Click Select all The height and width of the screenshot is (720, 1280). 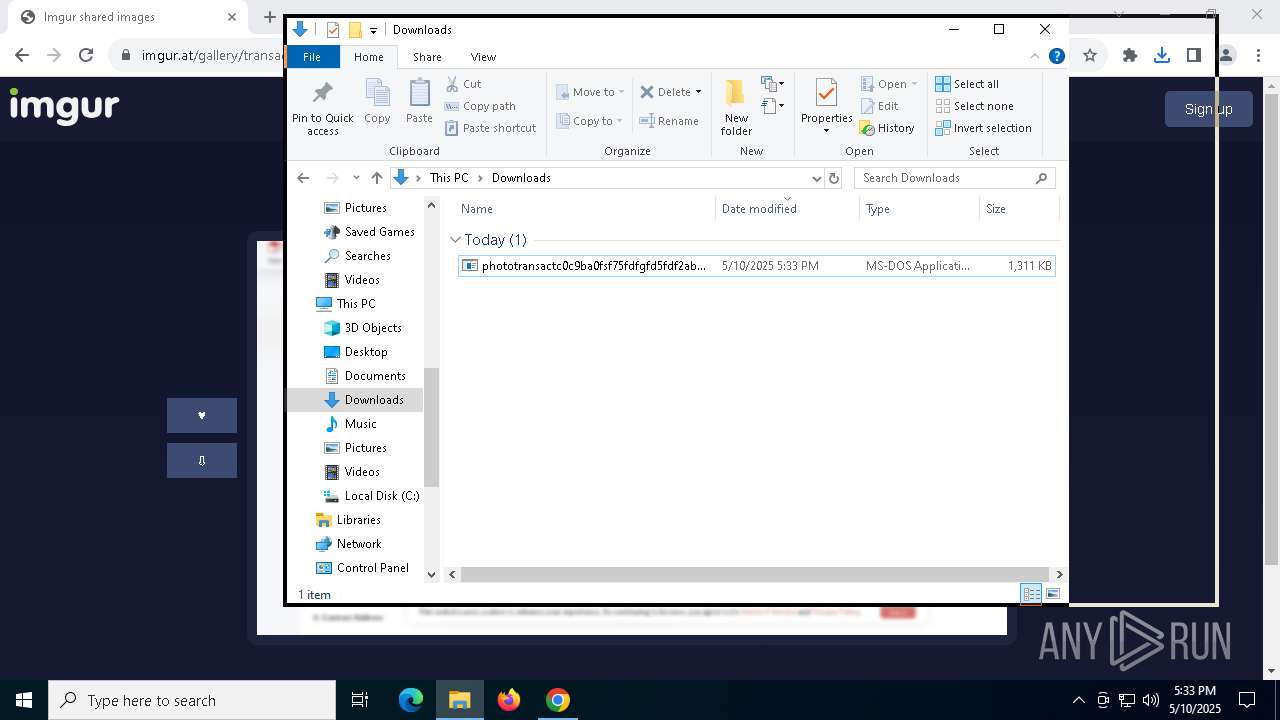pos(967,84)
